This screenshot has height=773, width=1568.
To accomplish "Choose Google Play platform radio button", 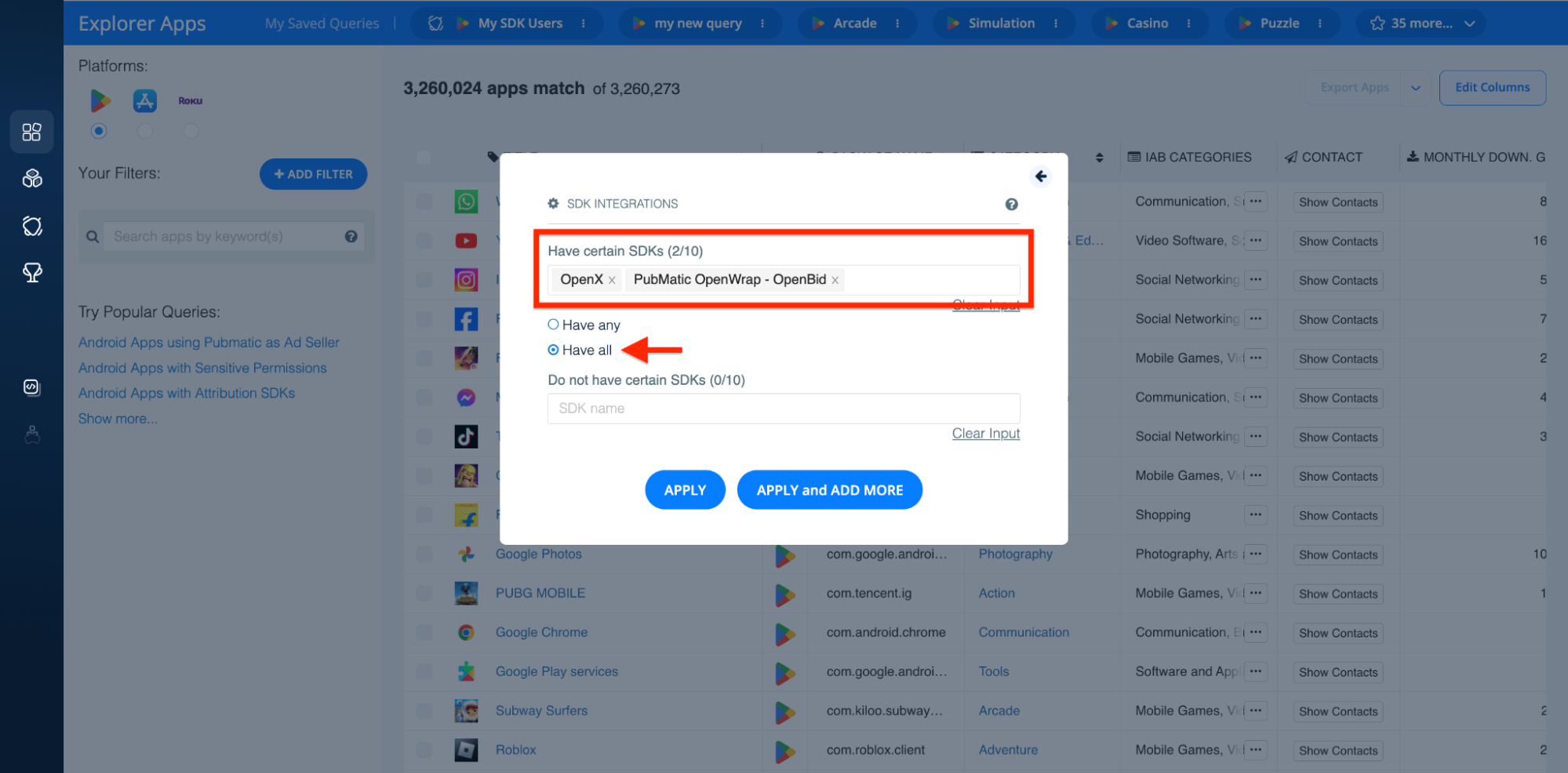I will (x=99, y=131).
